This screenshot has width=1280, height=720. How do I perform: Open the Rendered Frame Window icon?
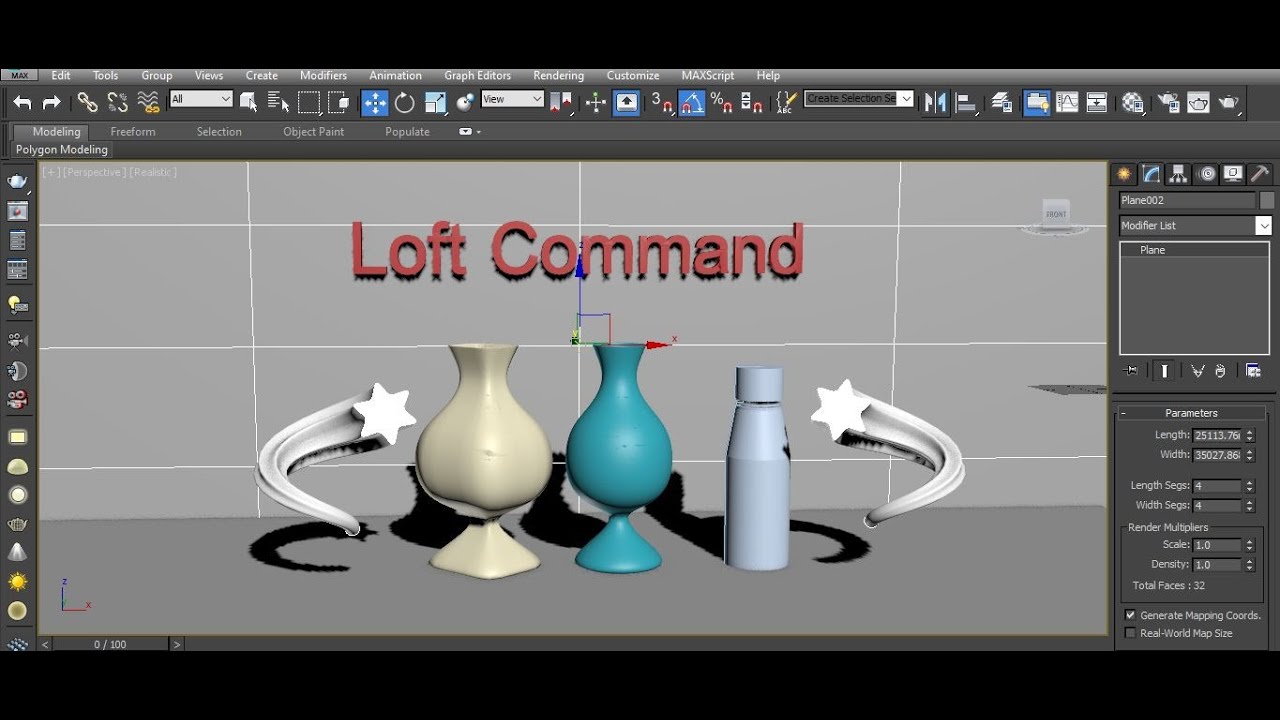(x=1198, y=102)
